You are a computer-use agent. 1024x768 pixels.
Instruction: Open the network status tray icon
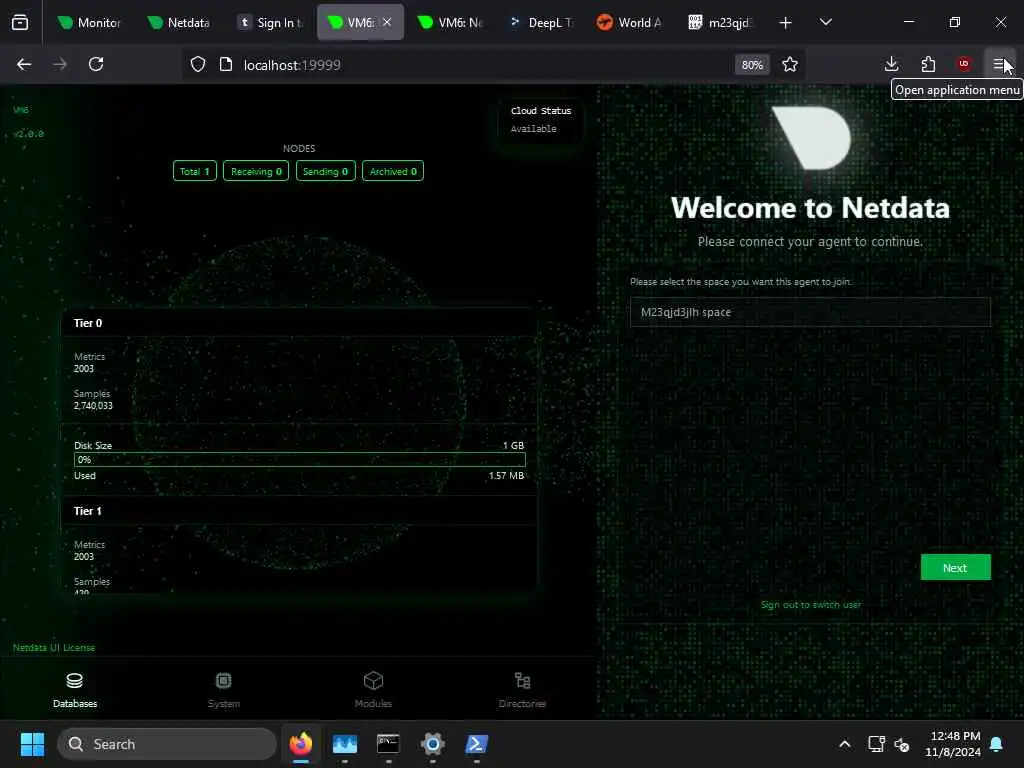tap(876, 744)
